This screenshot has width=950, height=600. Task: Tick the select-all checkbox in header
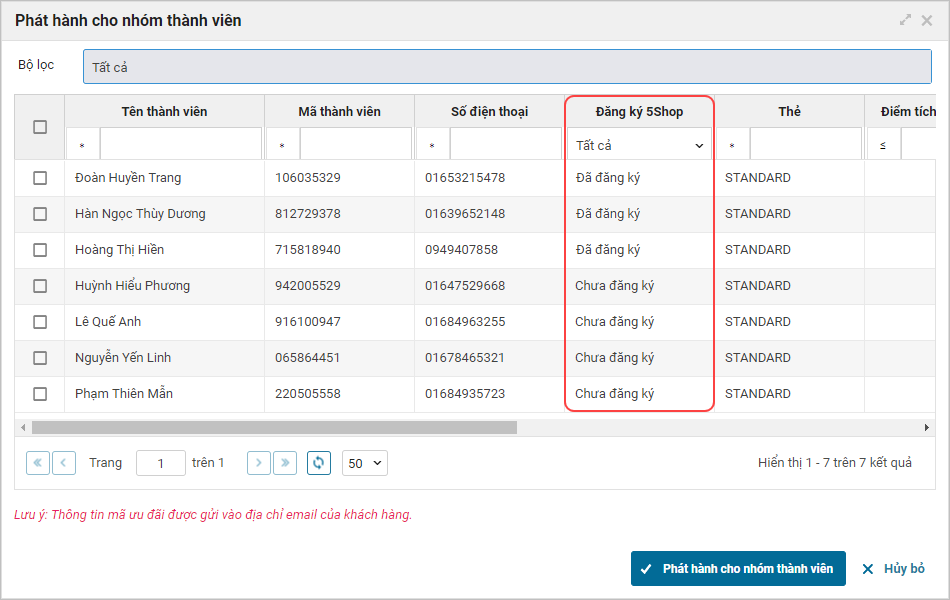(40, 127)
